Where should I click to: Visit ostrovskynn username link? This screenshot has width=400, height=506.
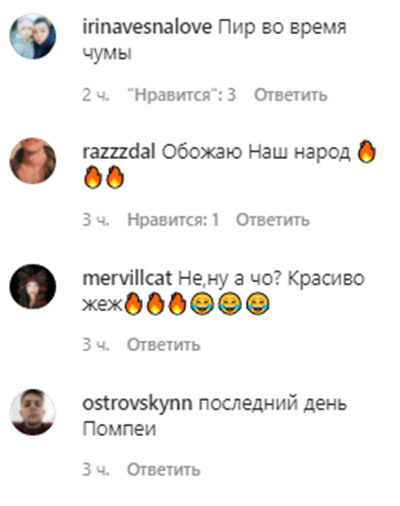coord(137,404)
